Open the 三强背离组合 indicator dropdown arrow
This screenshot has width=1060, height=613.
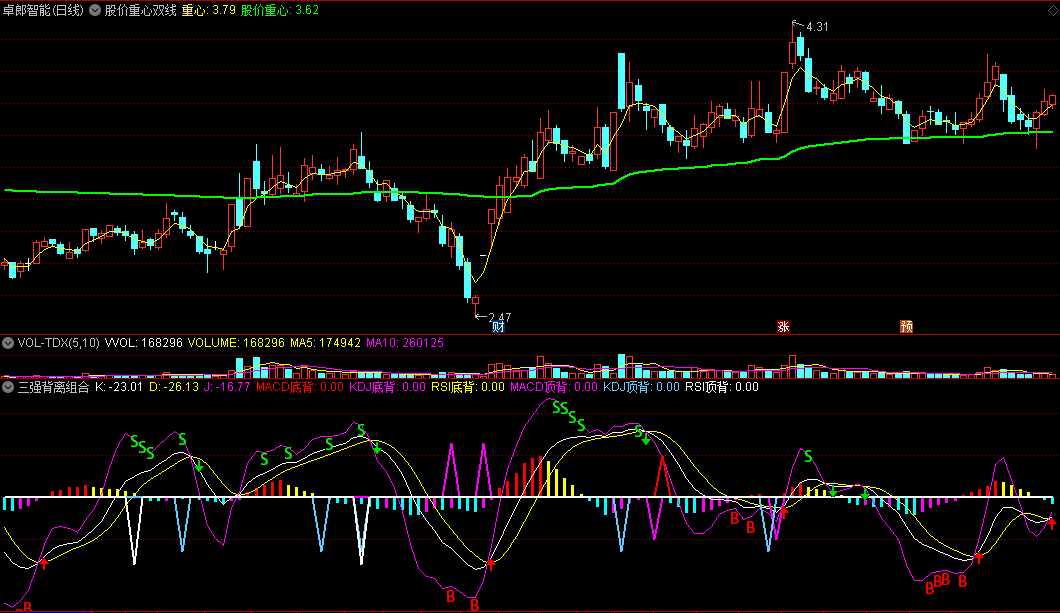click(8, 387)
